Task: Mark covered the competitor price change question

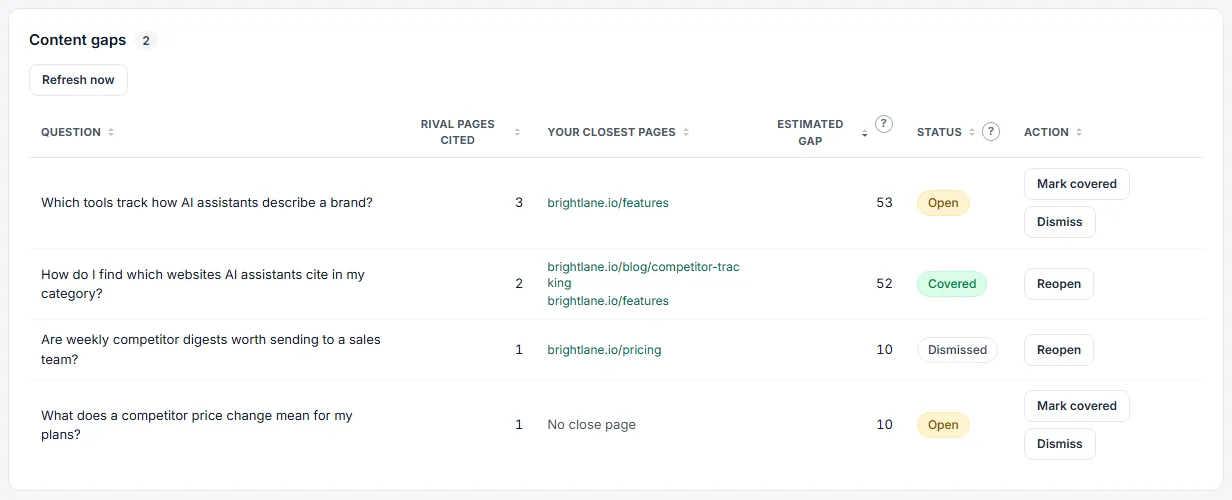Action: pyautogui.click(x=1077, y=406)
